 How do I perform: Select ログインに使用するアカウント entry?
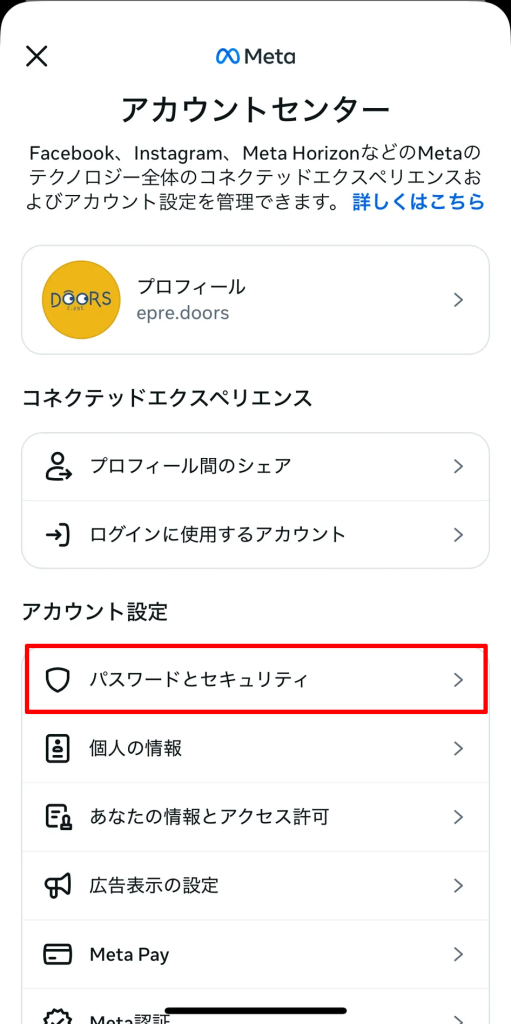[x=256, y=535]
